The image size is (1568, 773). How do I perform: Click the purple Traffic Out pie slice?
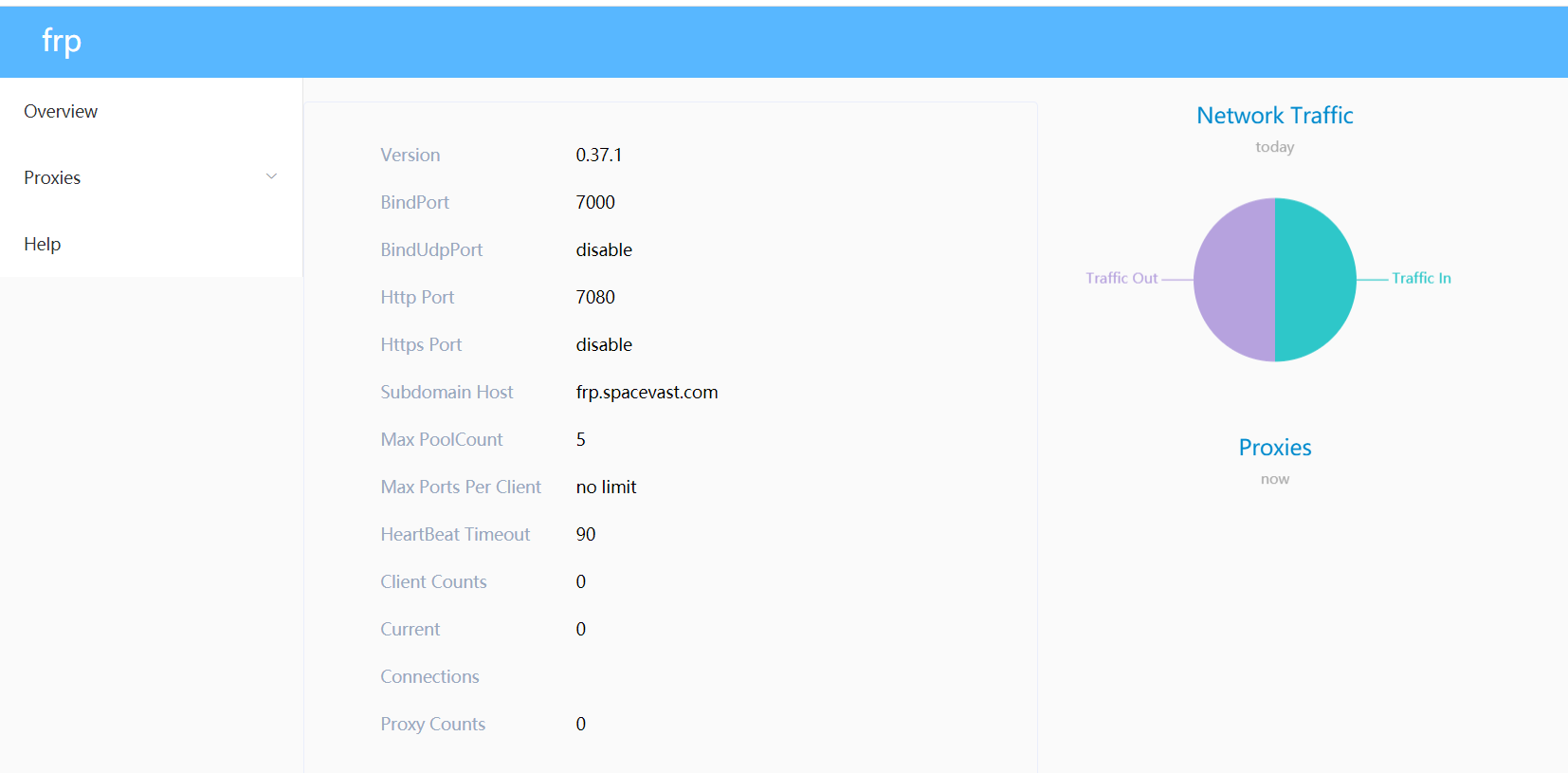click(1232, 280)
